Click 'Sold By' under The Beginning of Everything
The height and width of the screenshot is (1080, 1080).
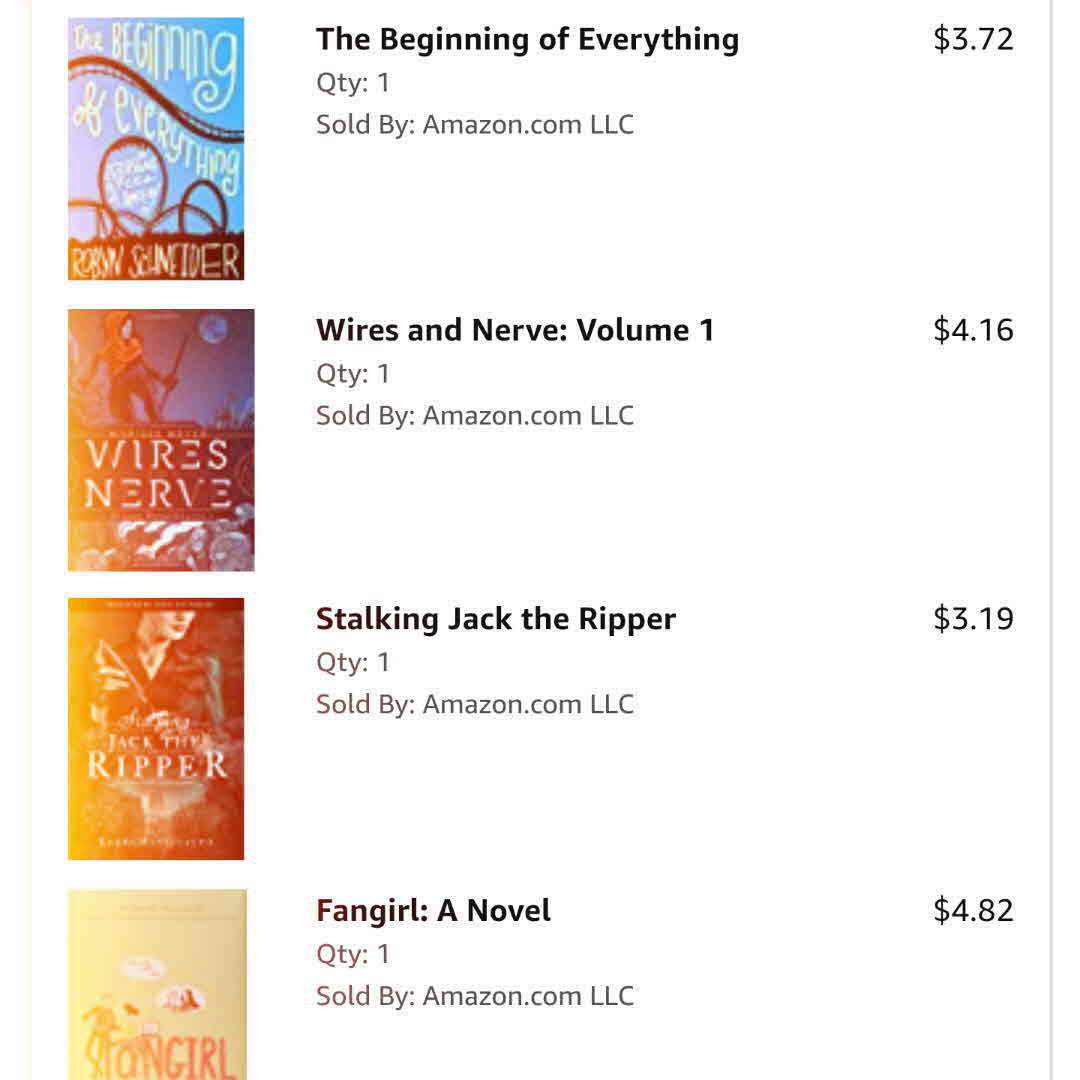475,125
